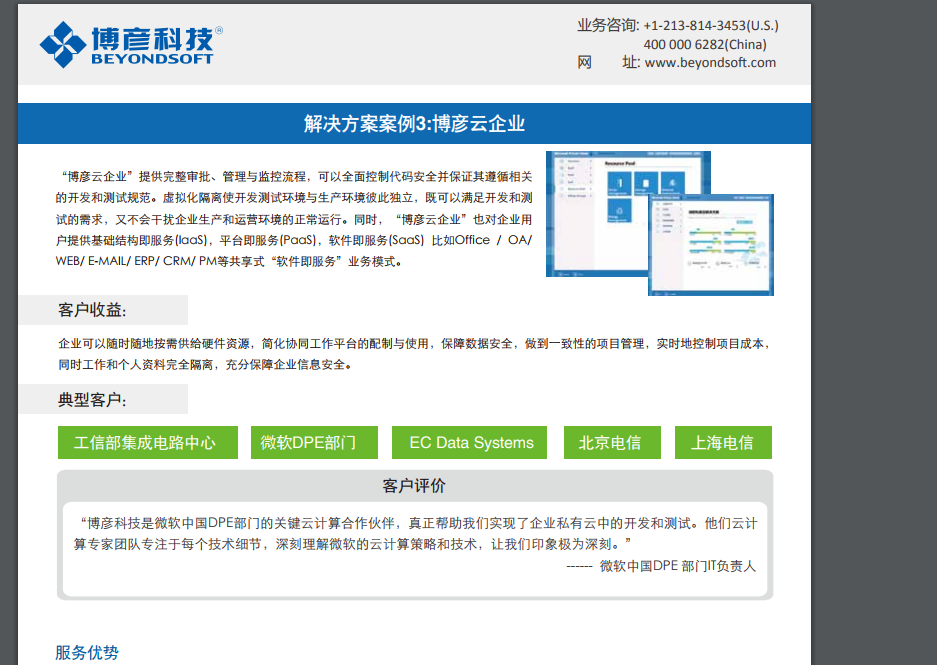Click the Beyondsoft logo in the header
Image resolution: width=937 pixels, height=665 pixels.
(131, 44)
